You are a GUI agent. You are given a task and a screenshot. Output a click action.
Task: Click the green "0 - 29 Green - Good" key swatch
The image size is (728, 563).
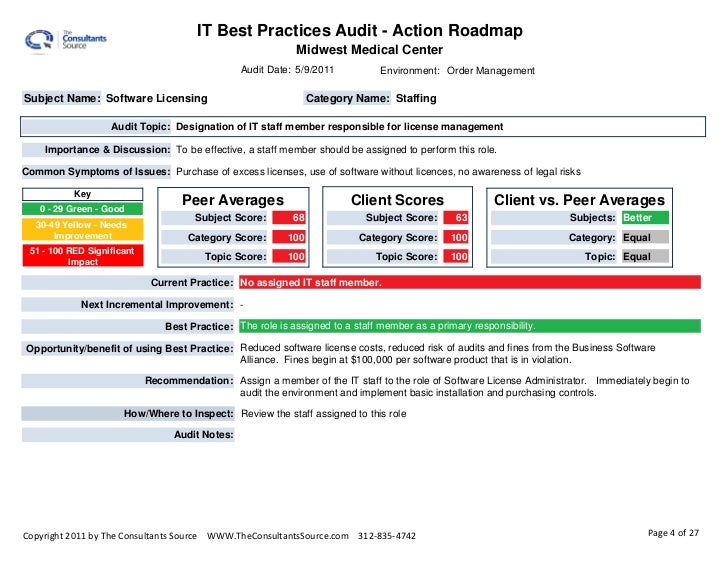(83, 209)
